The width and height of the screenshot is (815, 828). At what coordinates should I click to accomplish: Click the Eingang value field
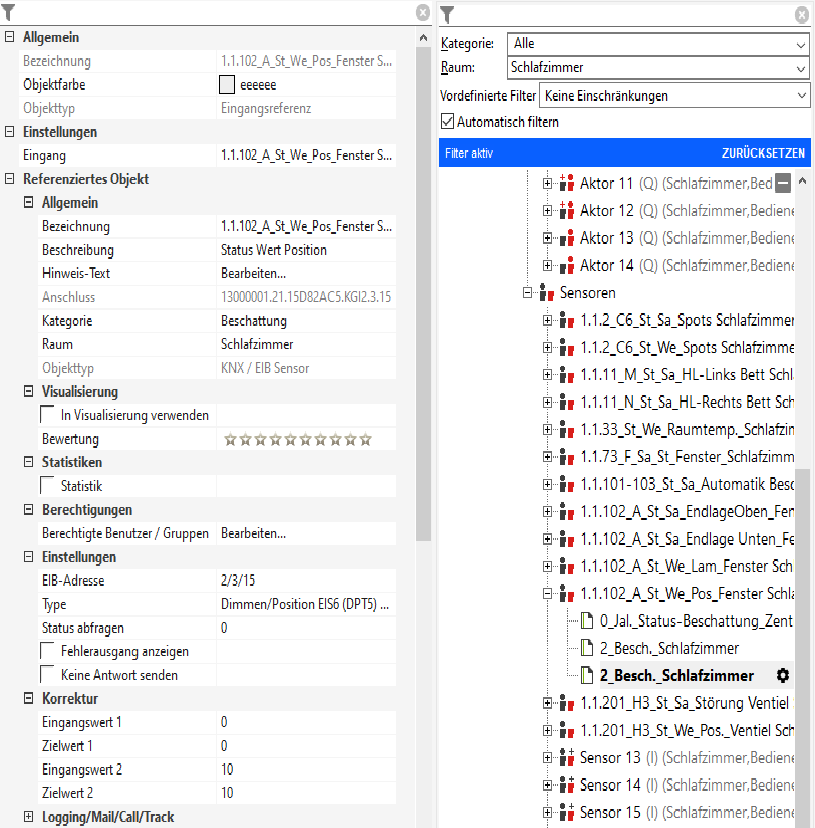(306, 155)
